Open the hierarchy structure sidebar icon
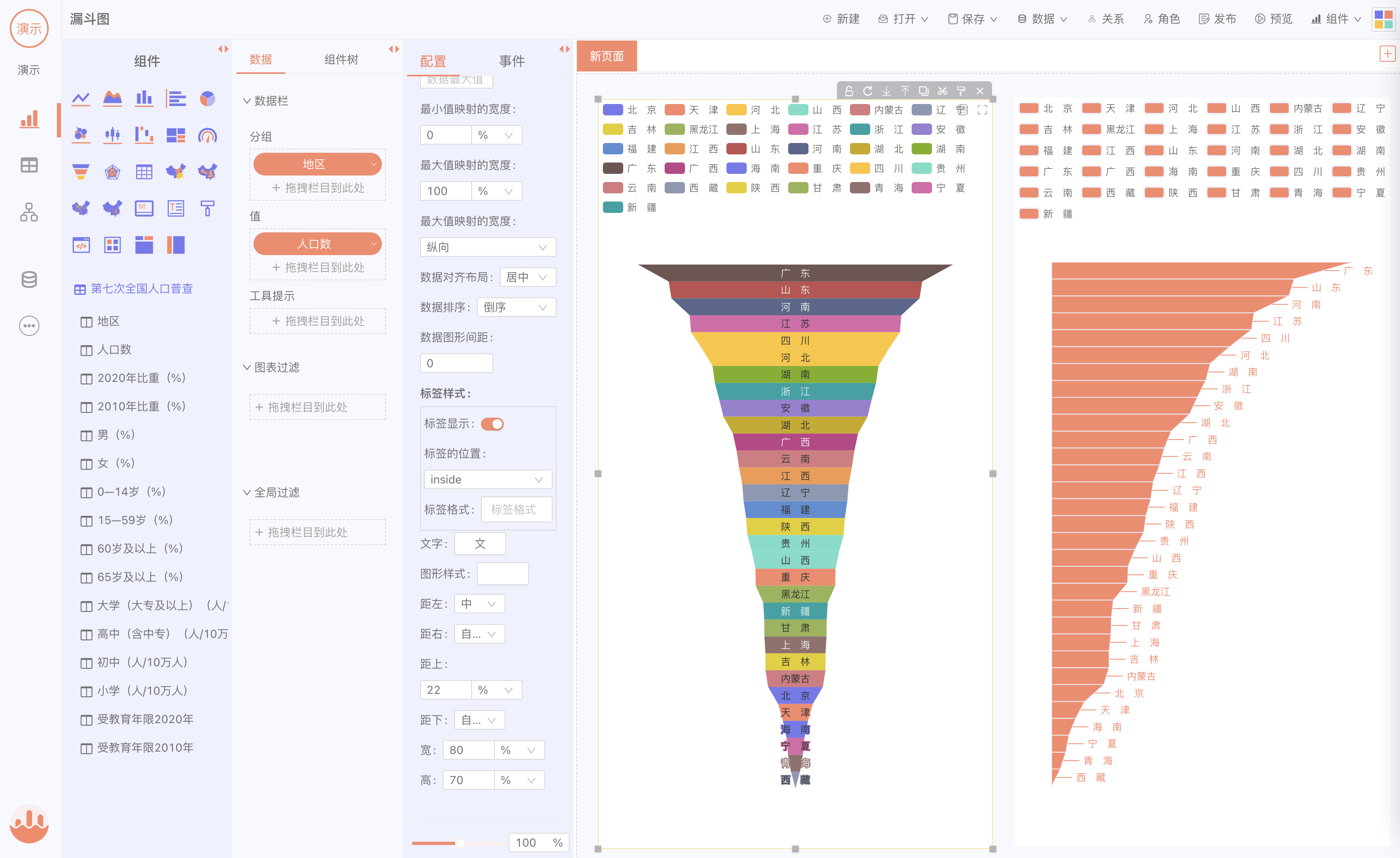Viewport: 1400px width, 858px height. pos(29,212)
